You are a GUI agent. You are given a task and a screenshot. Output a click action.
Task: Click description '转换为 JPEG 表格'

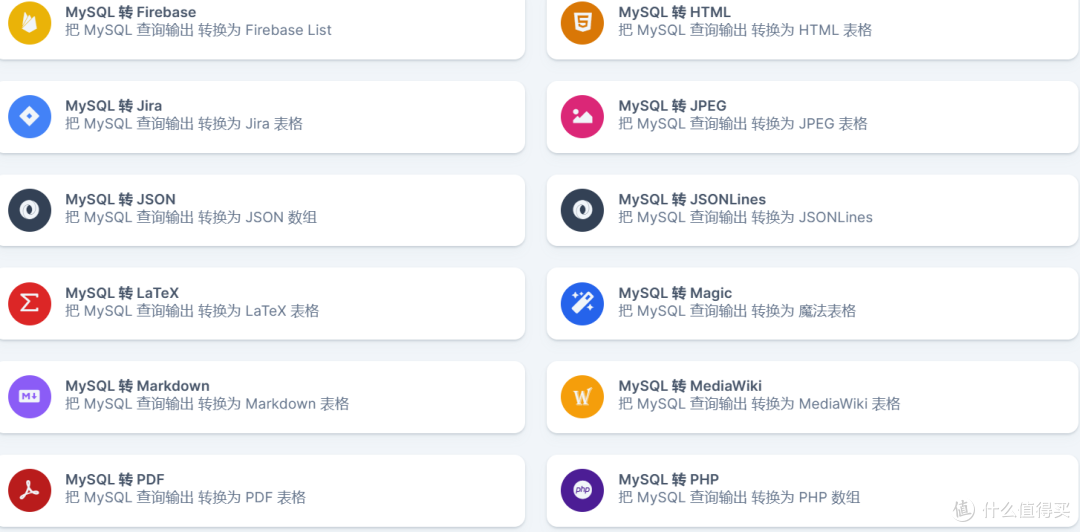(809, 124)
